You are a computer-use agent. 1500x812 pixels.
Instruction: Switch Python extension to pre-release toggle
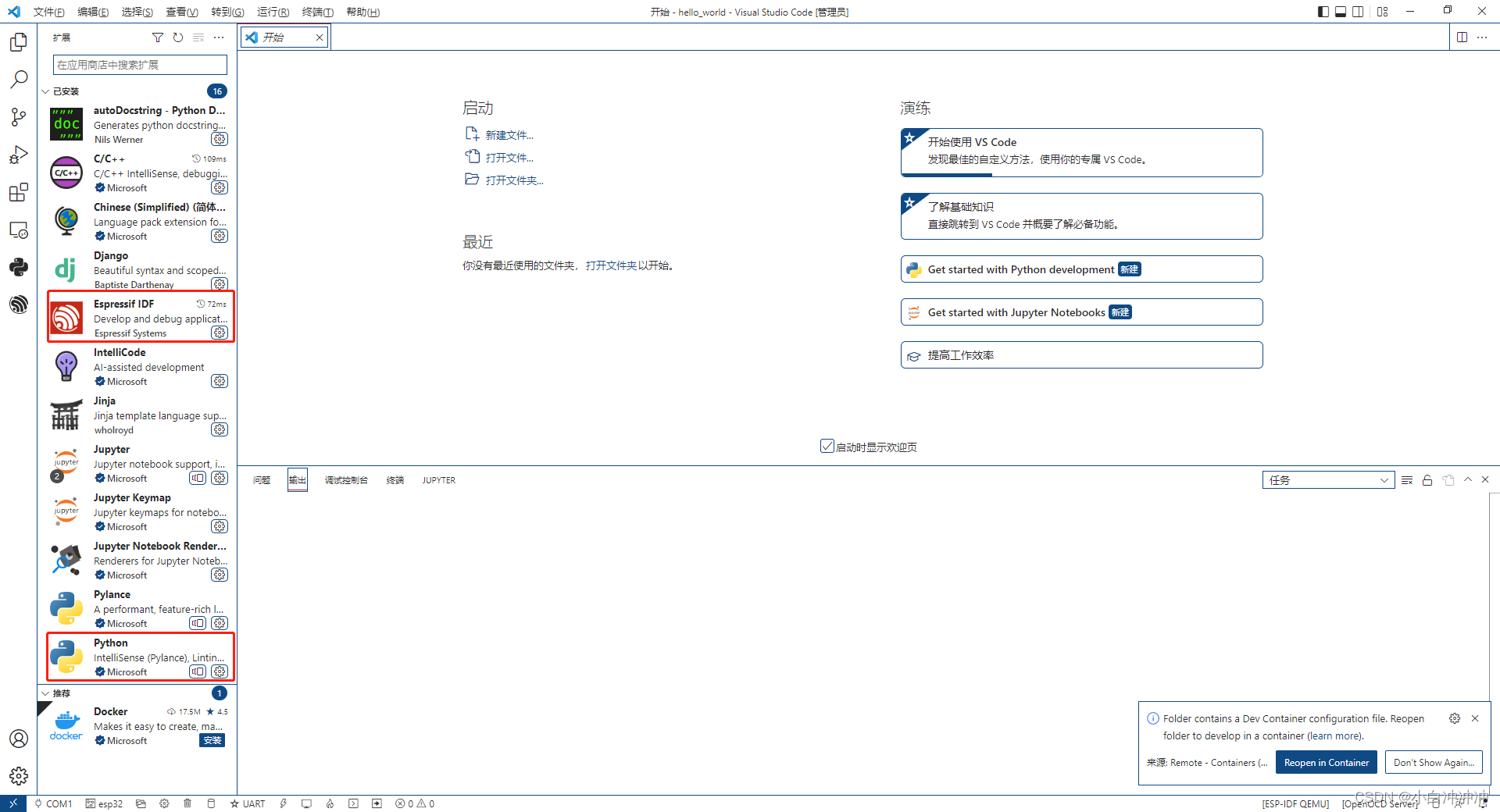click(x=198, y=671)
